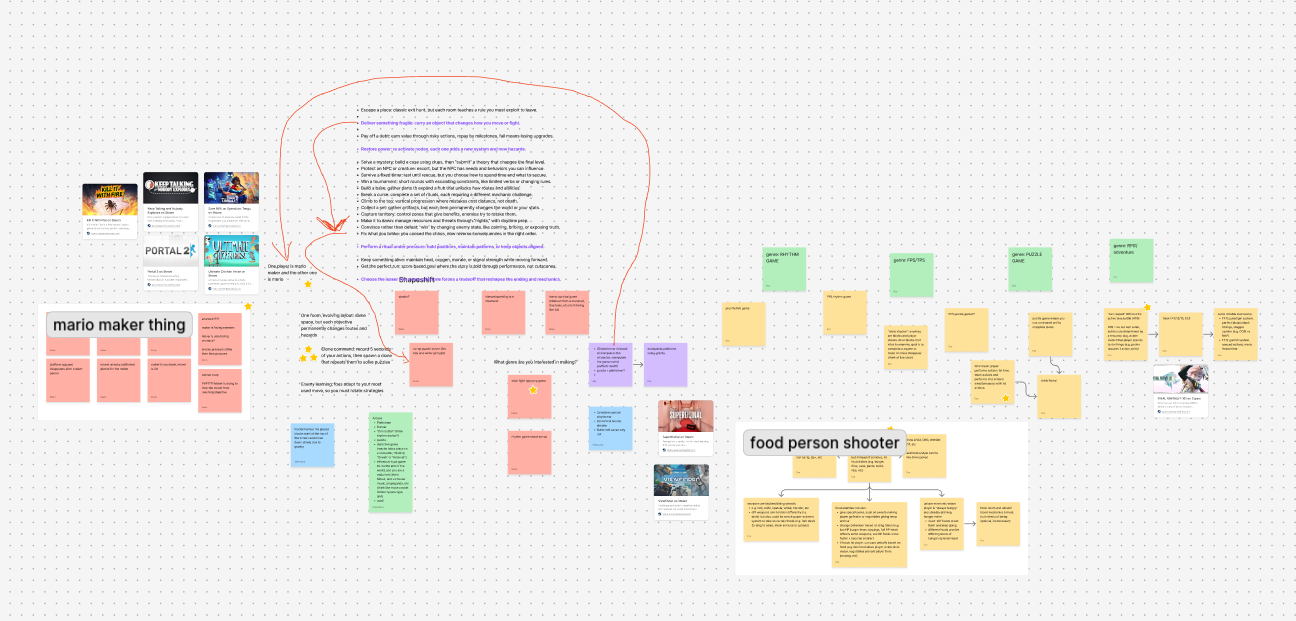The width and height of the screenshot is (1296, 621).
Task: Click the star stamp above the mario maker pink grid
Action: [246, 307]
